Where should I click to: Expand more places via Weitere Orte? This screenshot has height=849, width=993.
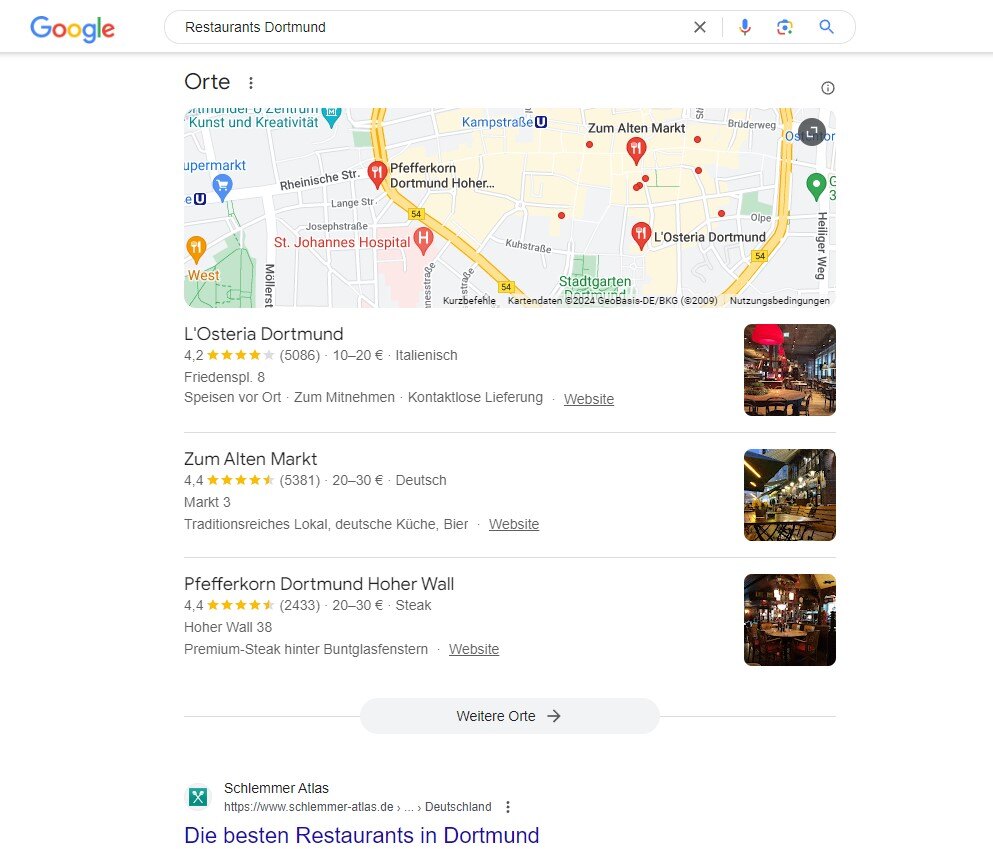coord(510,716)
